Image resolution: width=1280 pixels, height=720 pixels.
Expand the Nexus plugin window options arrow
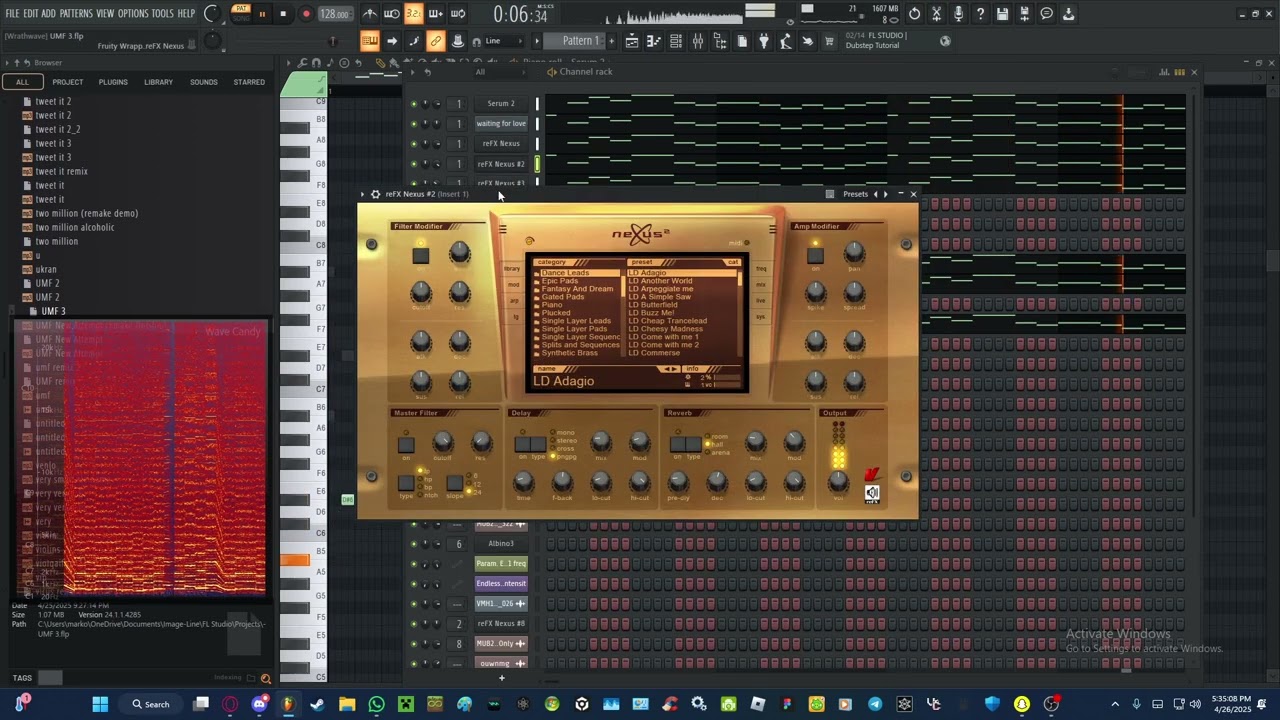(x=363, y=194)
